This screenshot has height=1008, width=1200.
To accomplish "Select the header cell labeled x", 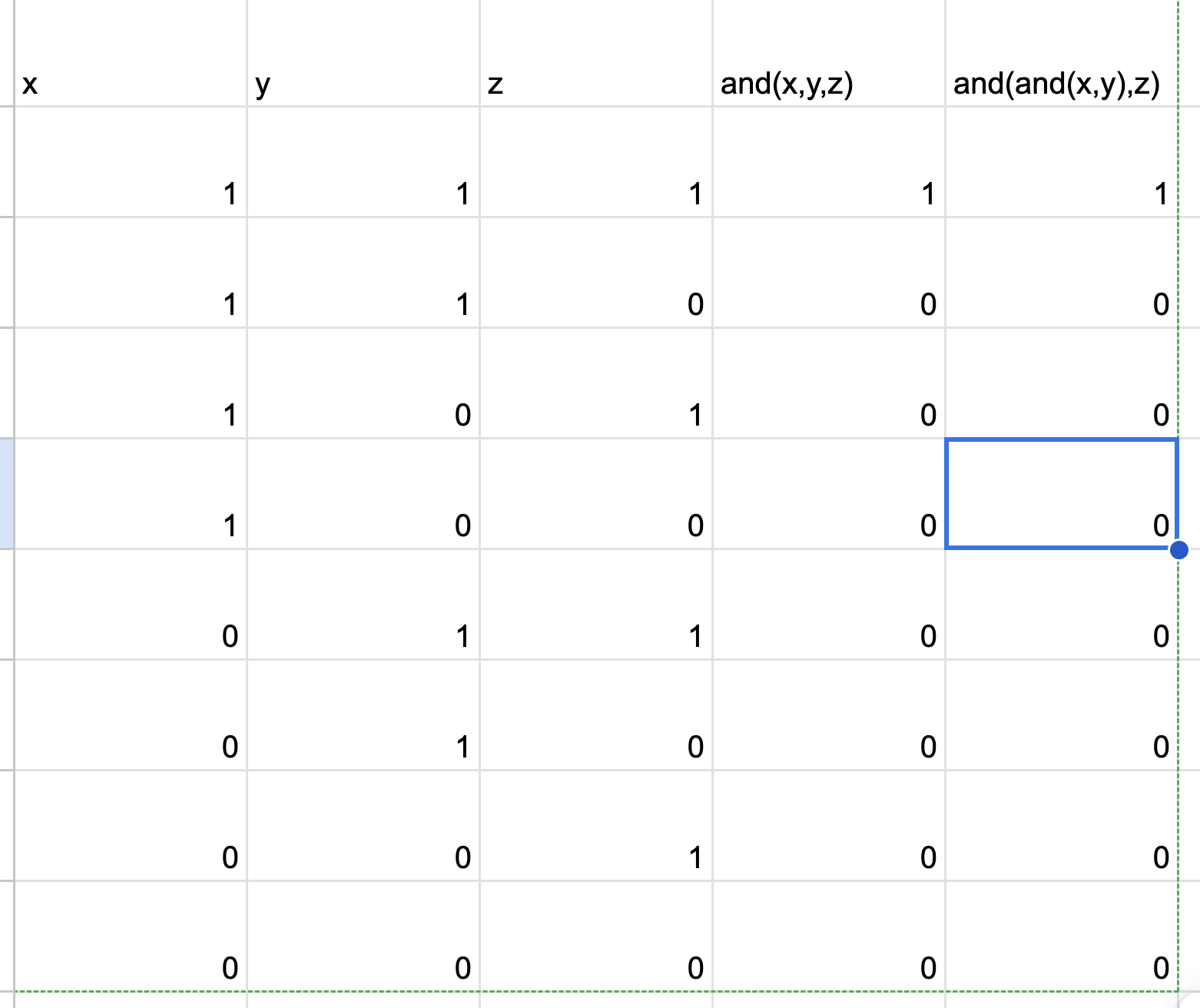I will (131, 53).
